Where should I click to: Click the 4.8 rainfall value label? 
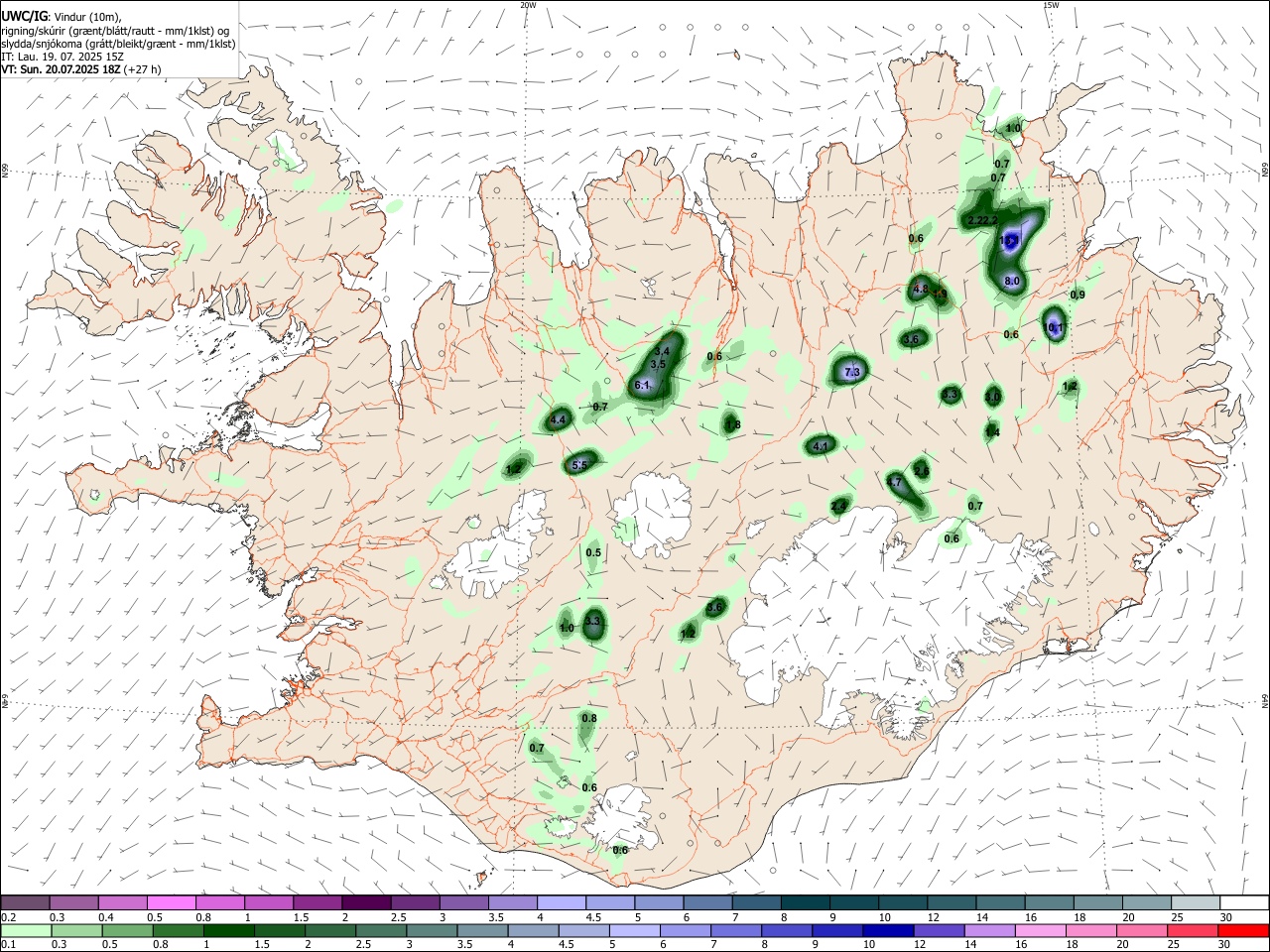[920, 290]
